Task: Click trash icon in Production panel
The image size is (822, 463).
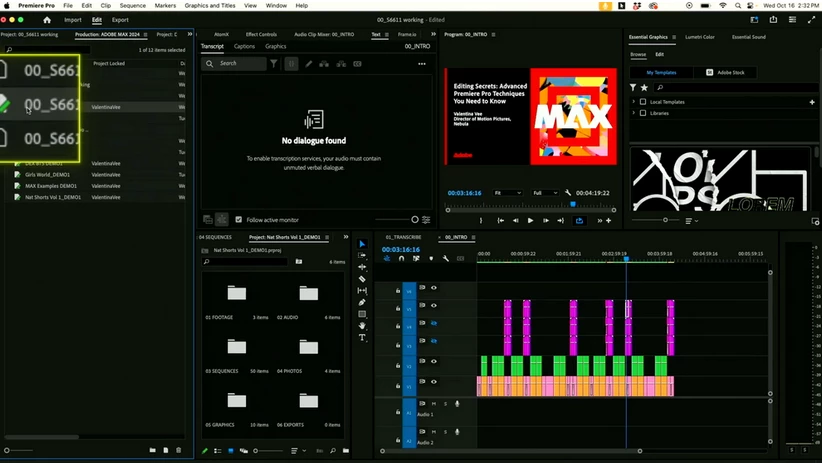Action: click(179, 450)
